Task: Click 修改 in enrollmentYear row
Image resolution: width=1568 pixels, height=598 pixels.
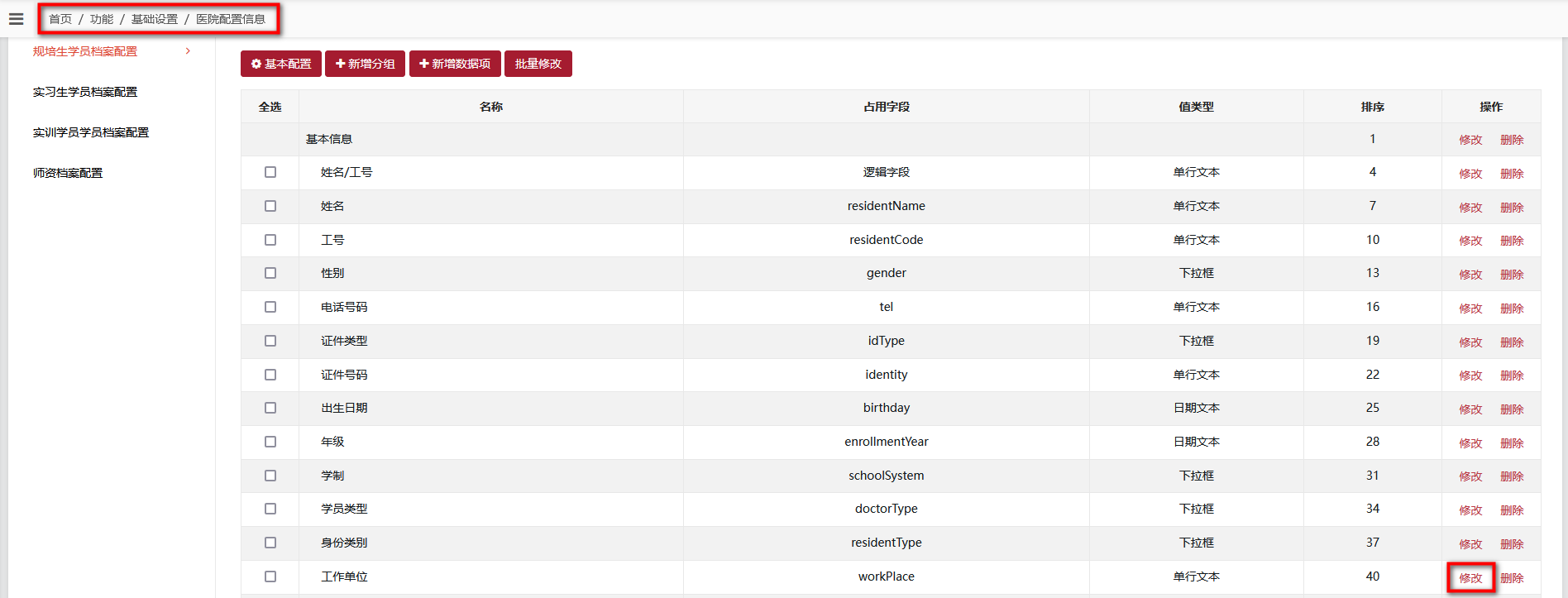Action: [1470, 443]
